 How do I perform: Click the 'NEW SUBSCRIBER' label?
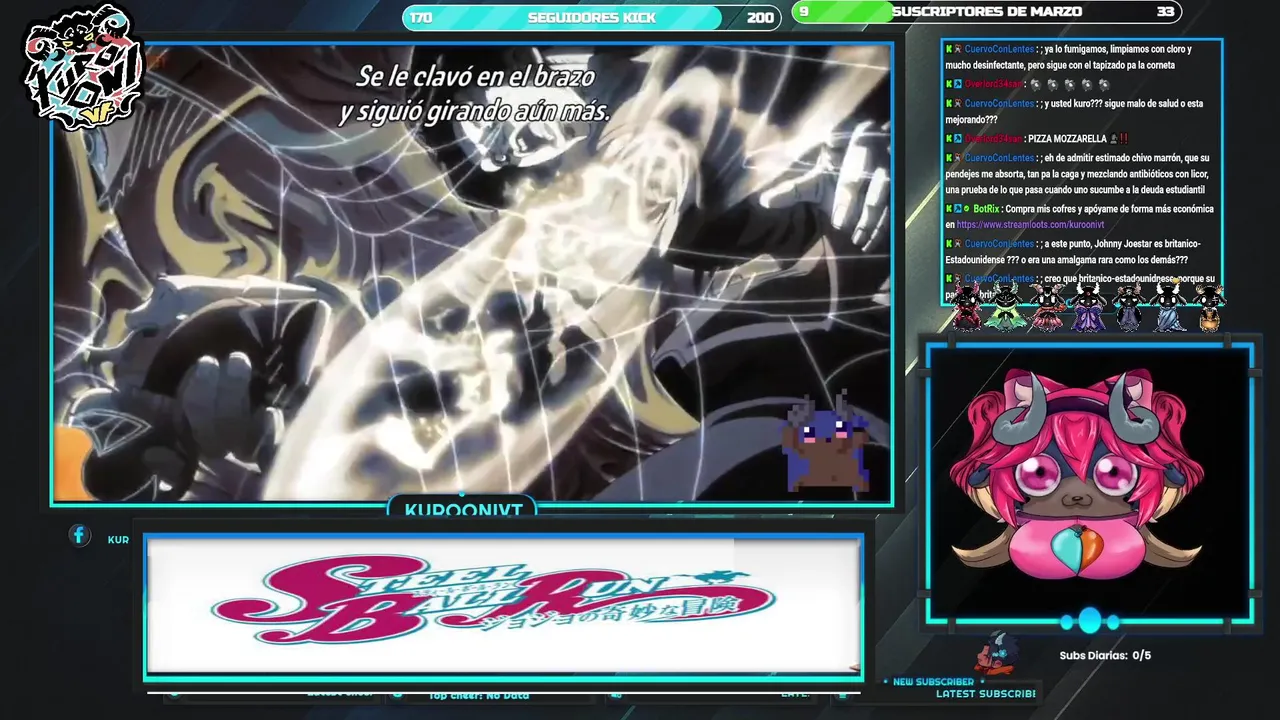click(x=933, y=682)
